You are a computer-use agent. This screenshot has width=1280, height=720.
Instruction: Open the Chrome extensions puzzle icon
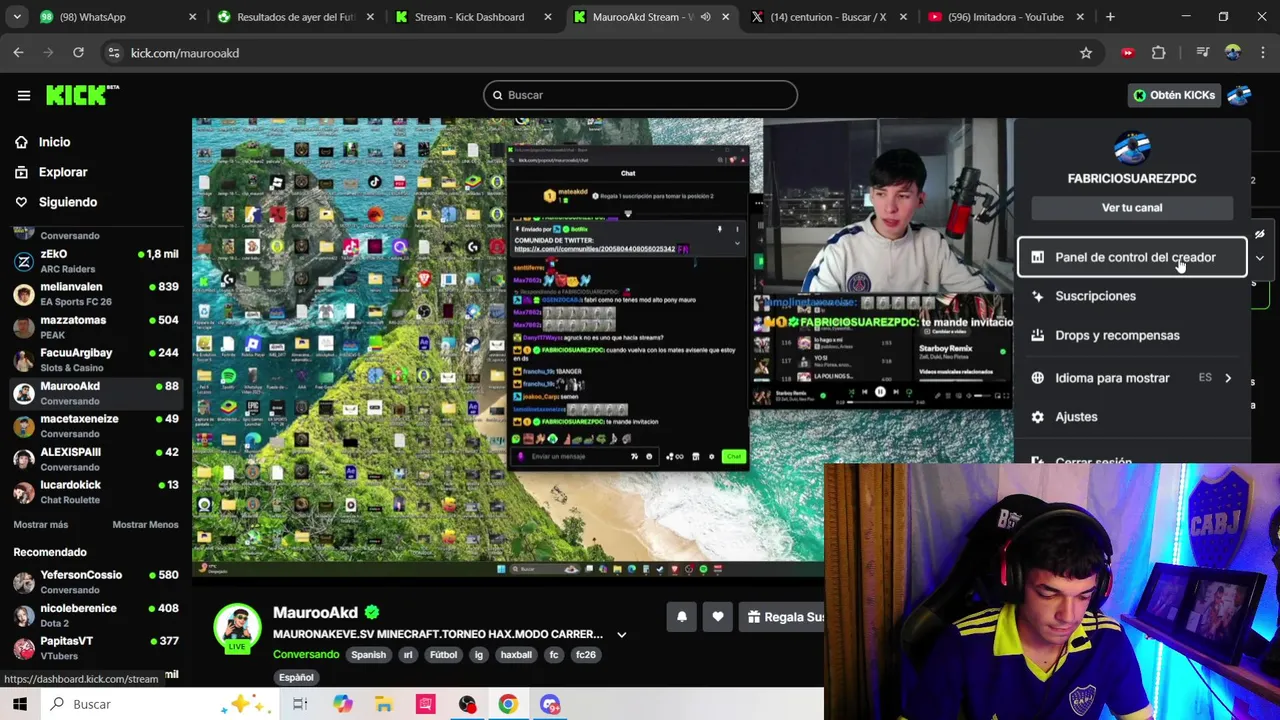point(1159,53)
